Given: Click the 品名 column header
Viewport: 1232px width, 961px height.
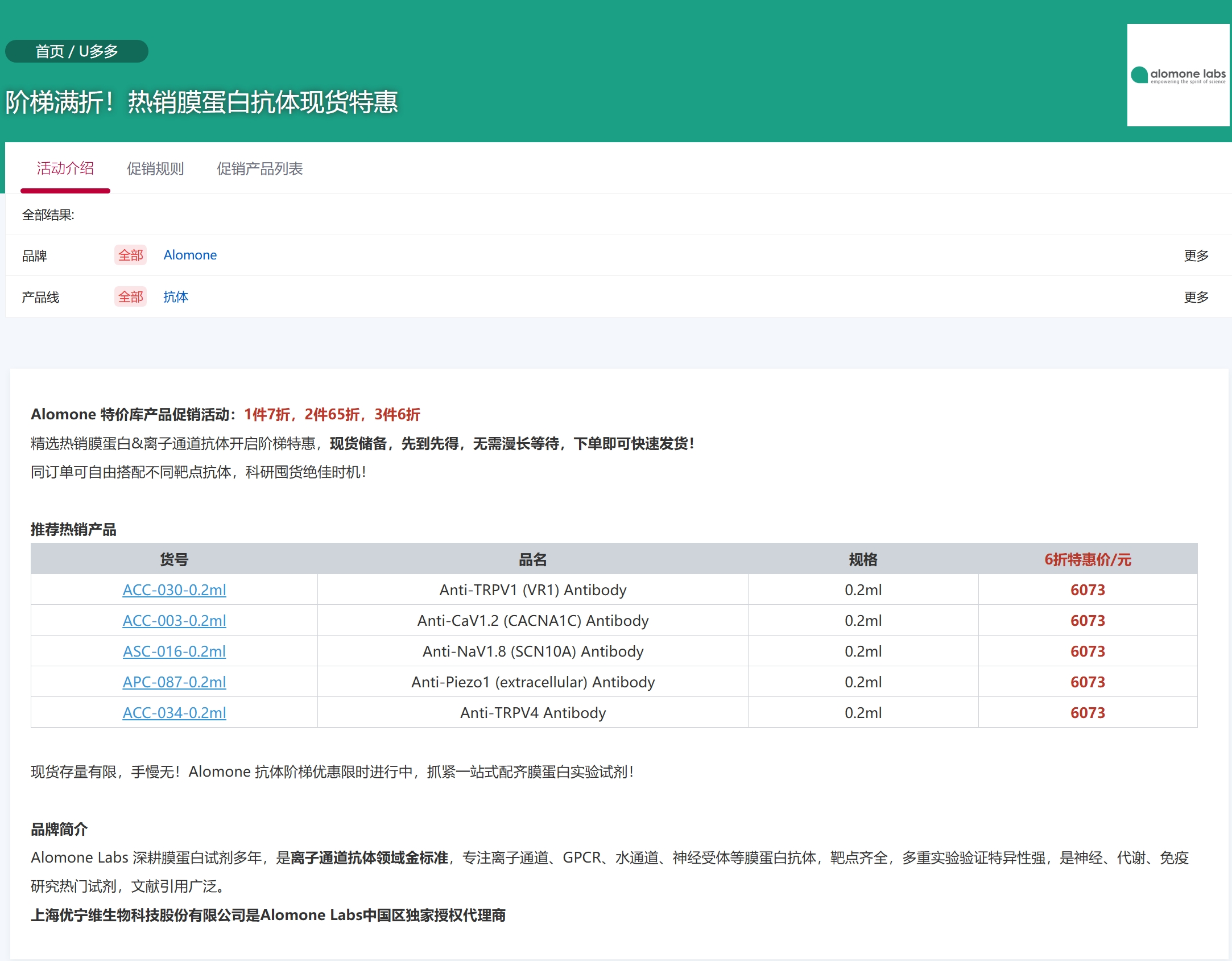Looking at the screenshot, I should 533,559.
